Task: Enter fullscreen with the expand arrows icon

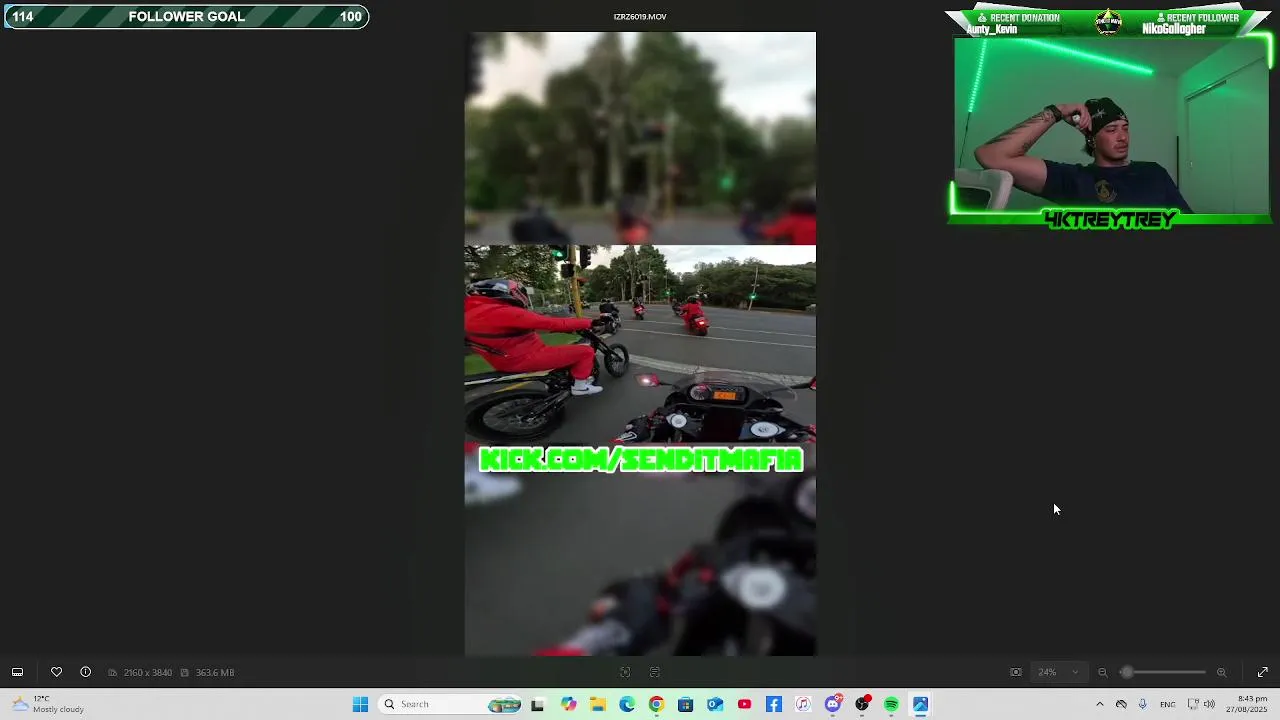Action: pyautogui.click(x=1263, y=672)
